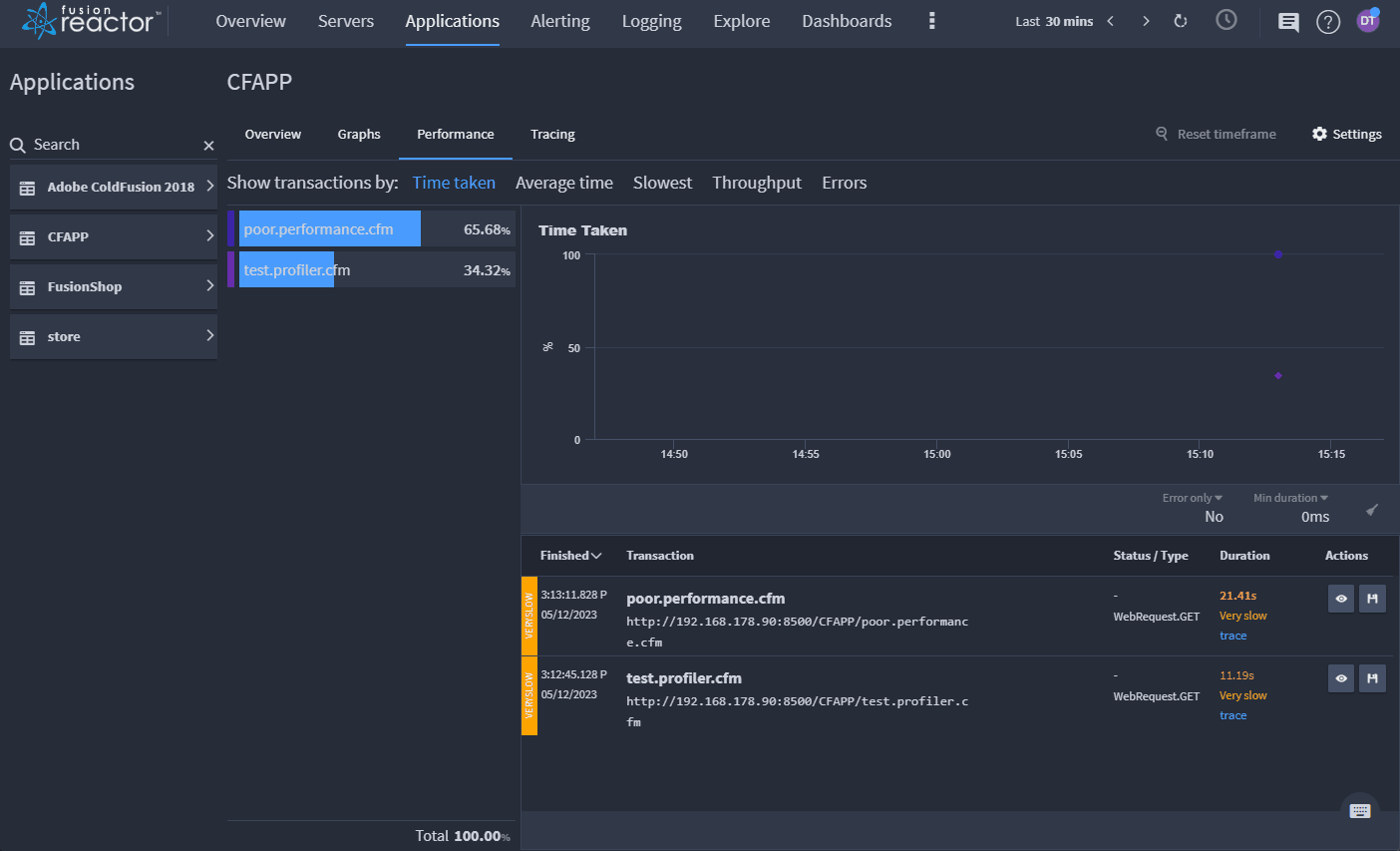1400x851 pixels.
Task: Click the previous timeframe arrow
Action: [x=1111, y=21]
